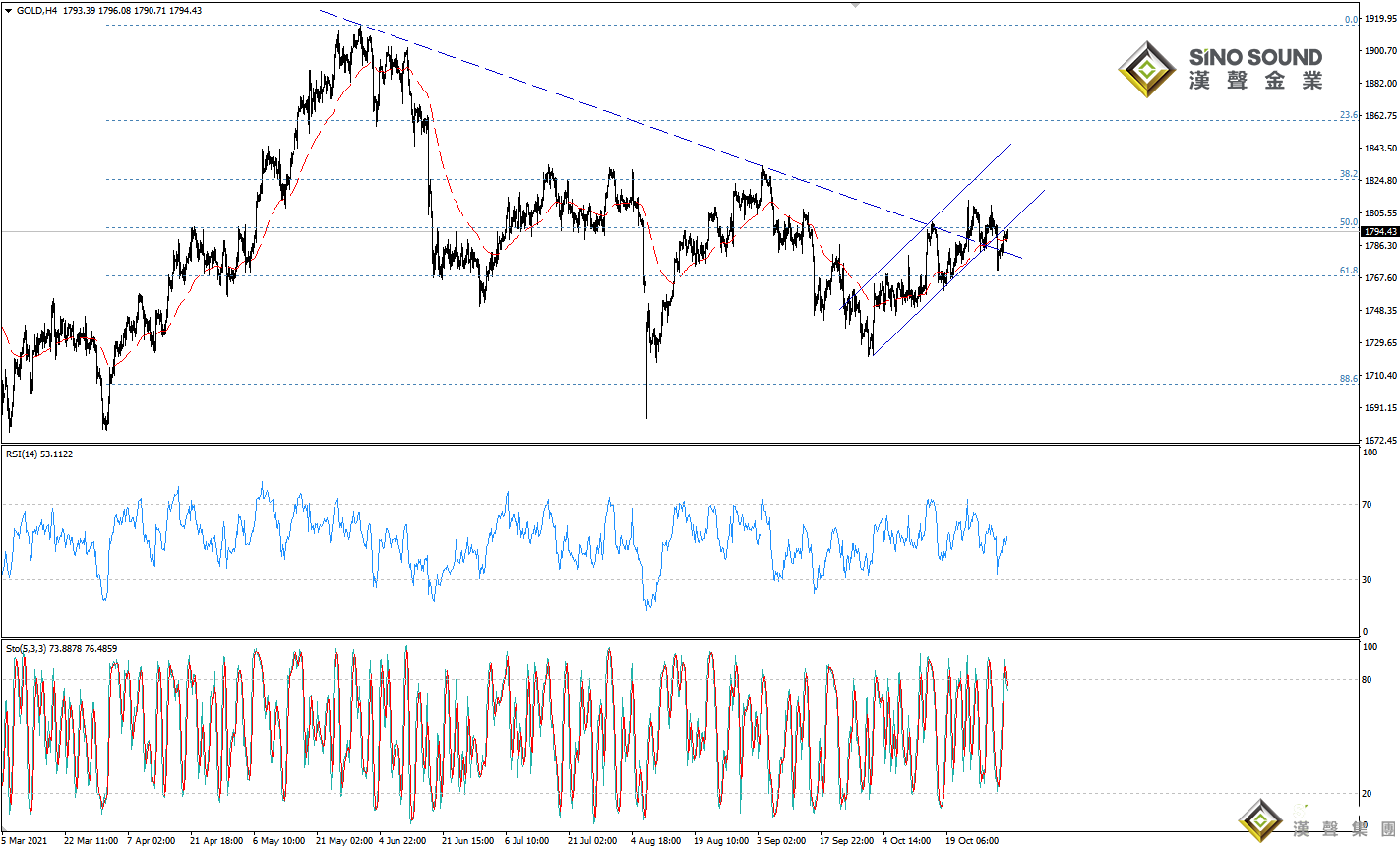The width and height of the screenshot is (1400, 848).
Task: Click the gray chart shift marker at top
Action: click(x=855, y=5)
